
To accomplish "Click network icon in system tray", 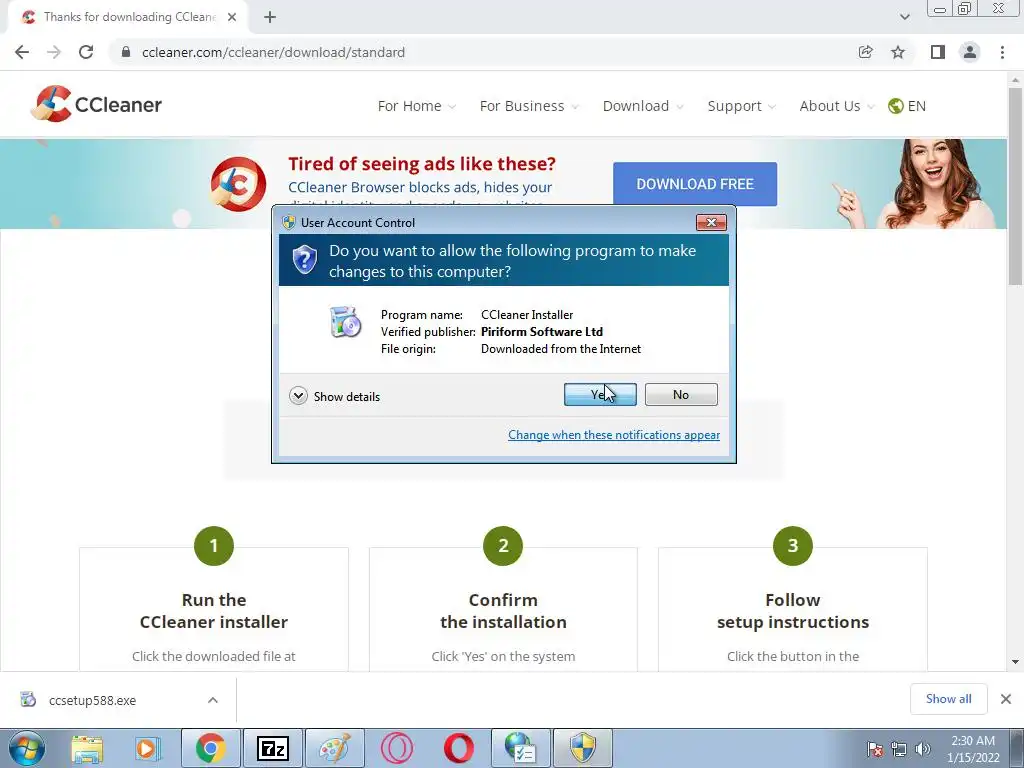I will pos(899,749).
